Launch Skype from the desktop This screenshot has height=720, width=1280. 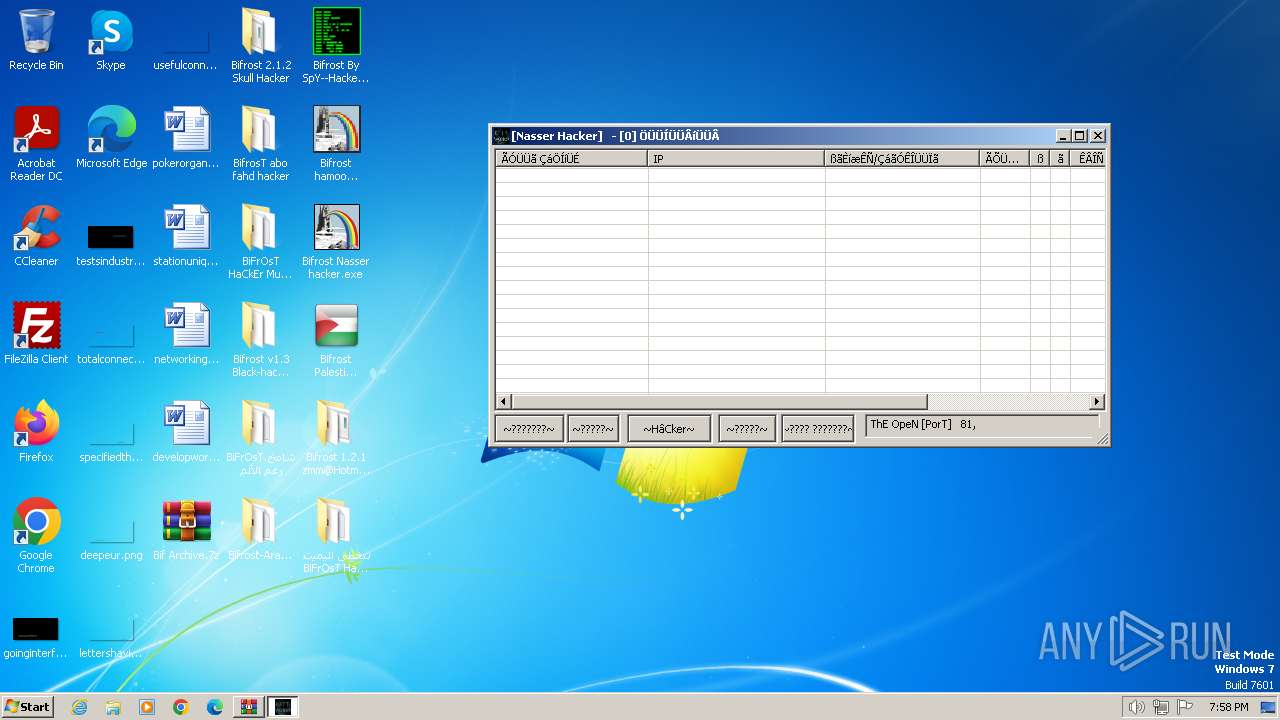111,40
